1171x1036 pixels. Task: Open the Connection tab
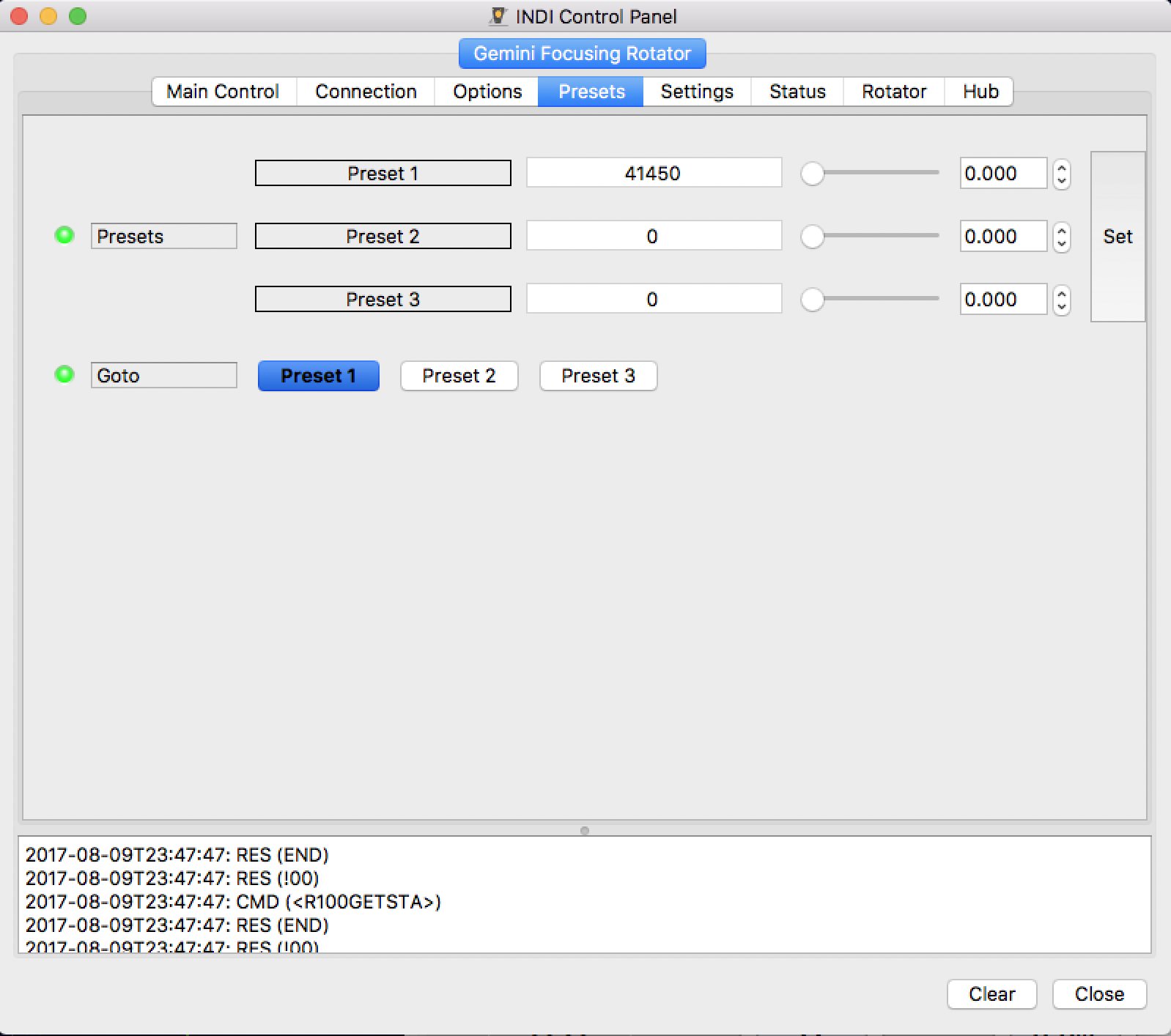366,92
